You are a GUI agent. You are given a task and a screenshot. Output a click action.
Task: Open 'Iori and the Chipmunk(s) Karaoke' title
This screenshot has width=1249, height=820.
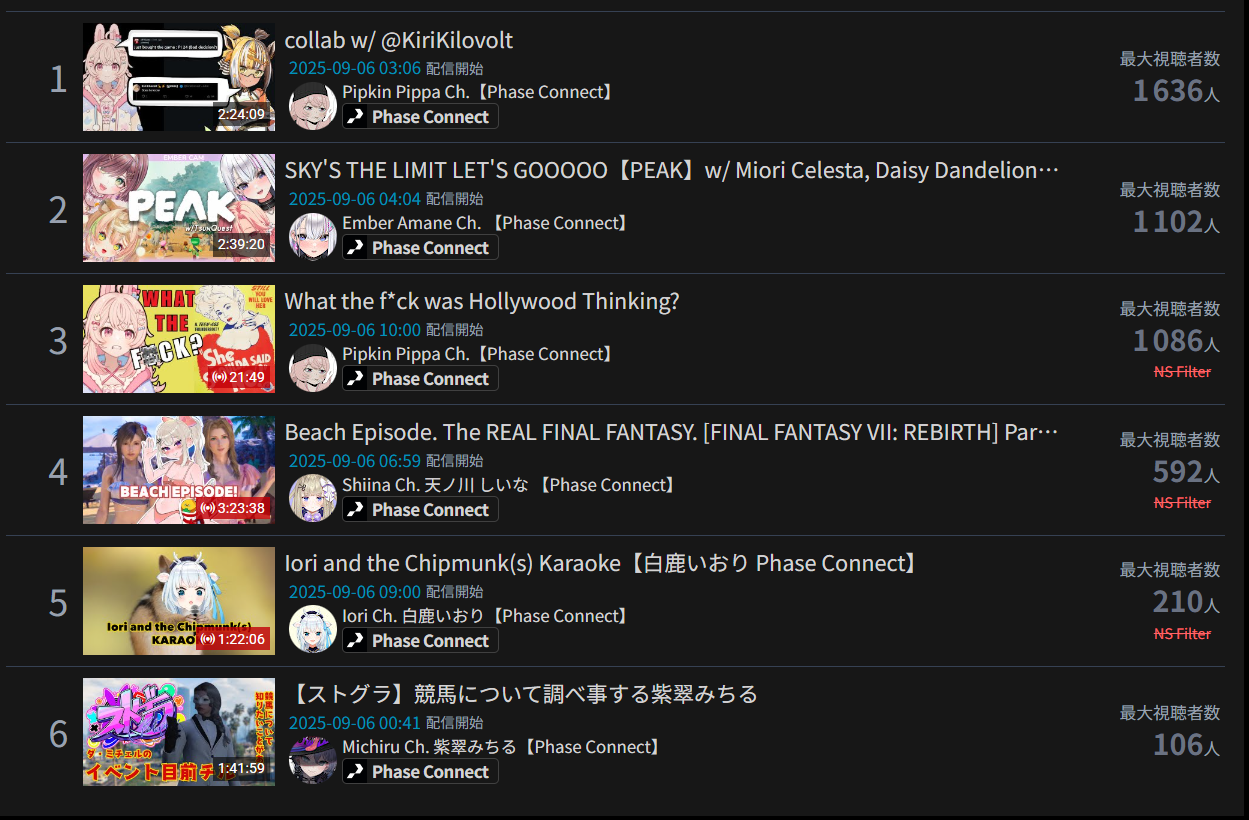603,564
